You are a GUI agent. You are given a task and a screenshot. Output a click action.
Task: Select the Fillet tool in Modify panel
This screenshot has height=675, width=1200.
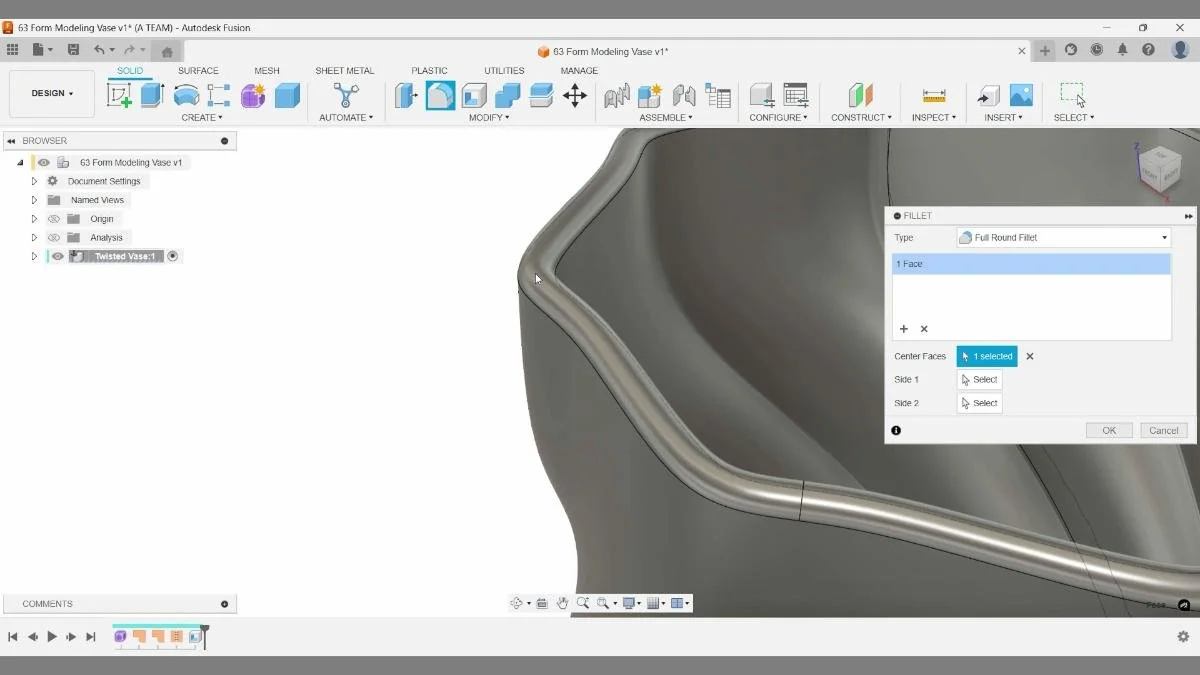click(438, 95)
